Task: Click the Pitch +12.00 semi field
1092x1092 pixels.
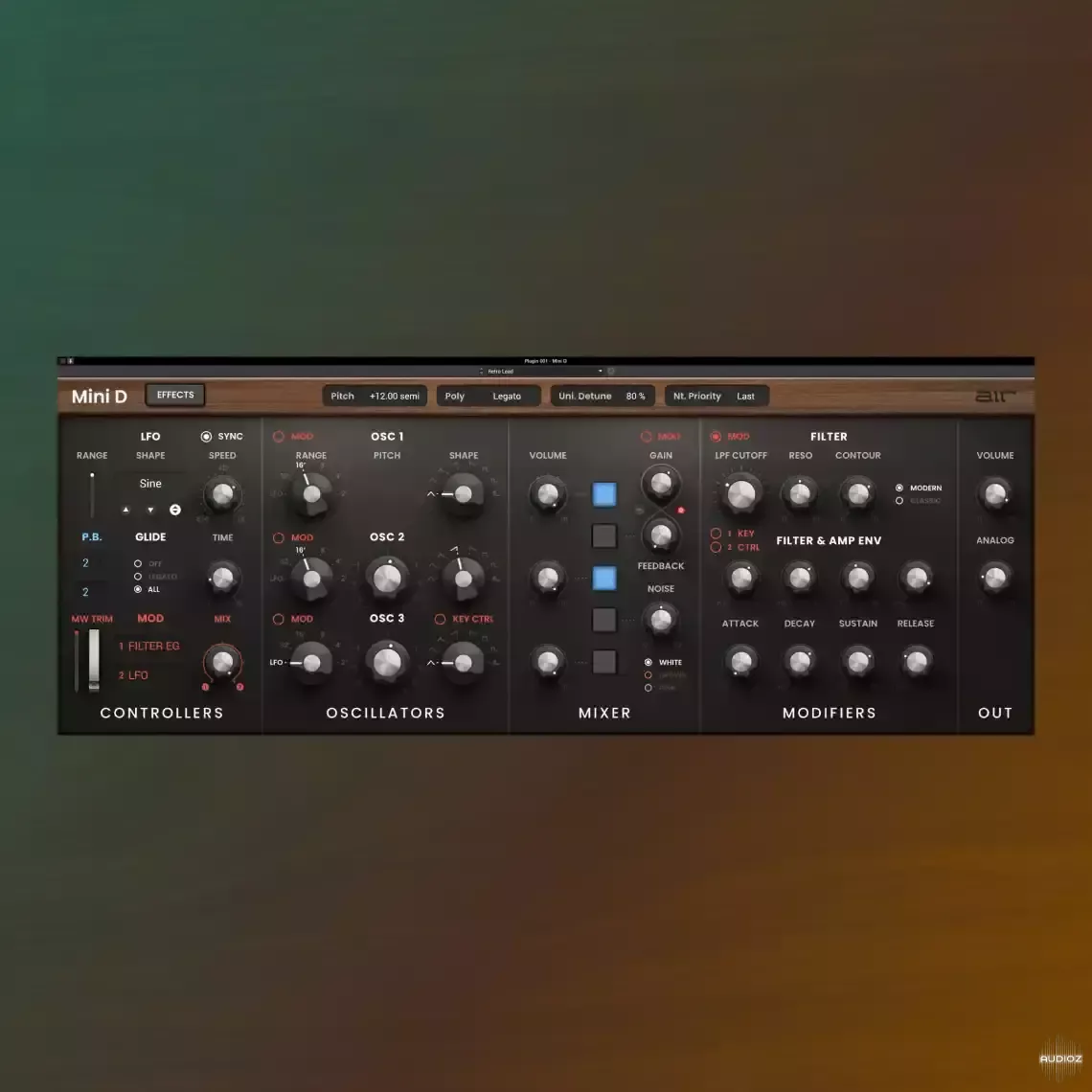Action: tap(375, 397)
